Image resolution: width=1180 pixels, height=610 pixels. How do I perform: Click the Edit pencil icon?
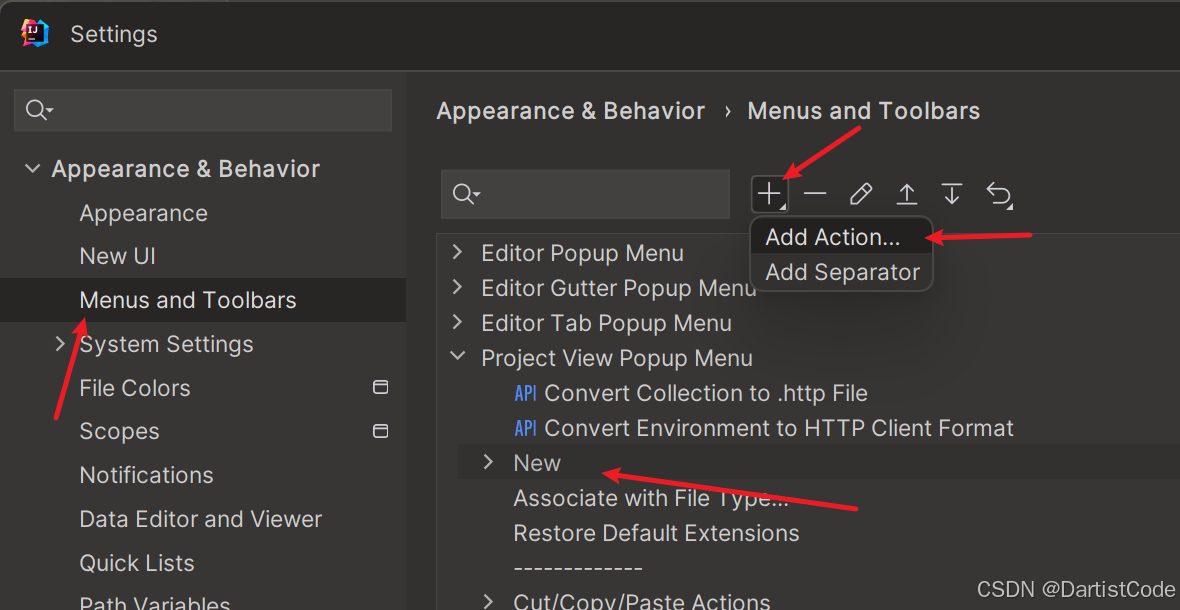860,193
